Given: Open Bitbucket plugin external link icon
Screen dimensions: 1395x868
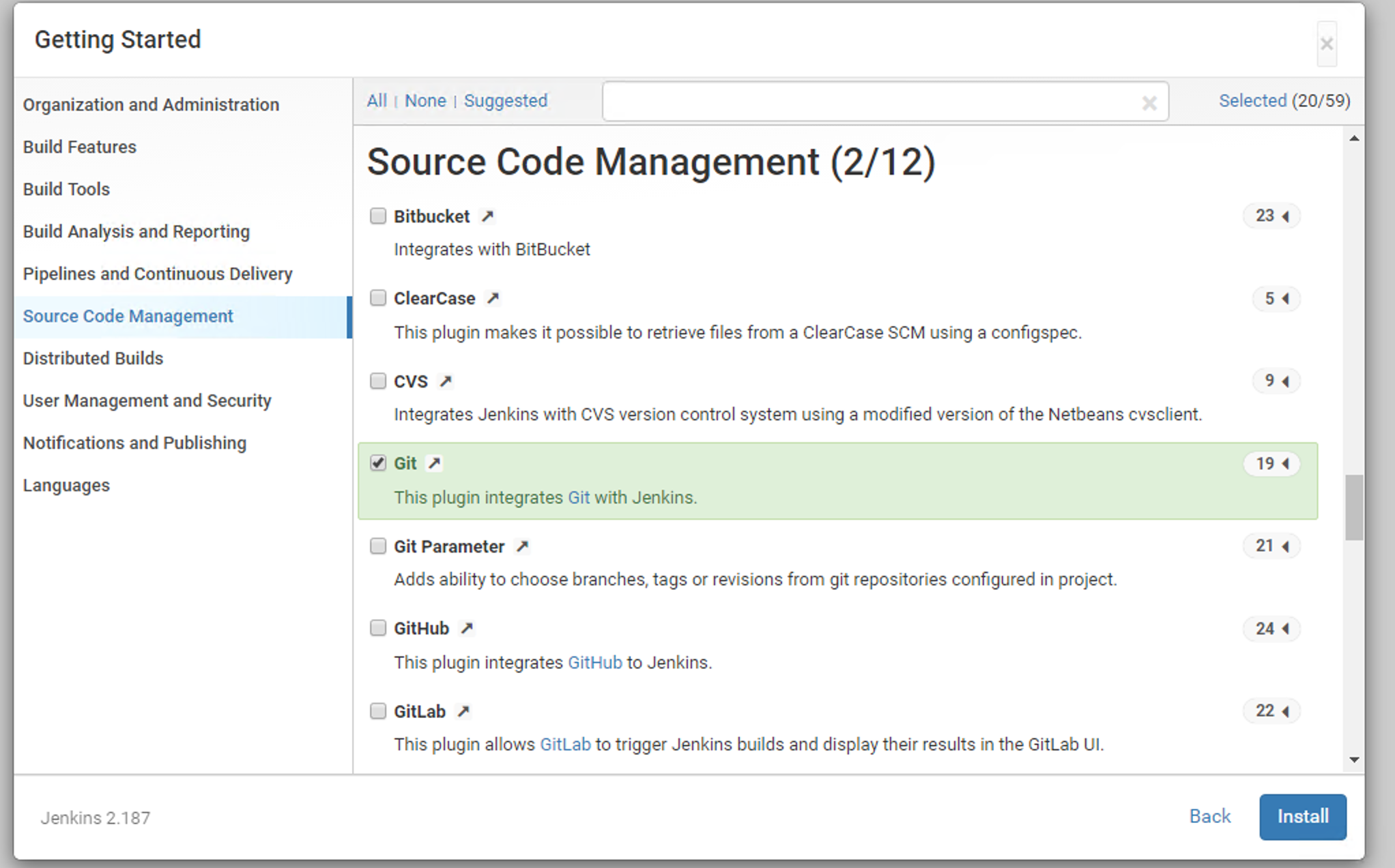Looking at the screenshot, I should pos(487,216).
